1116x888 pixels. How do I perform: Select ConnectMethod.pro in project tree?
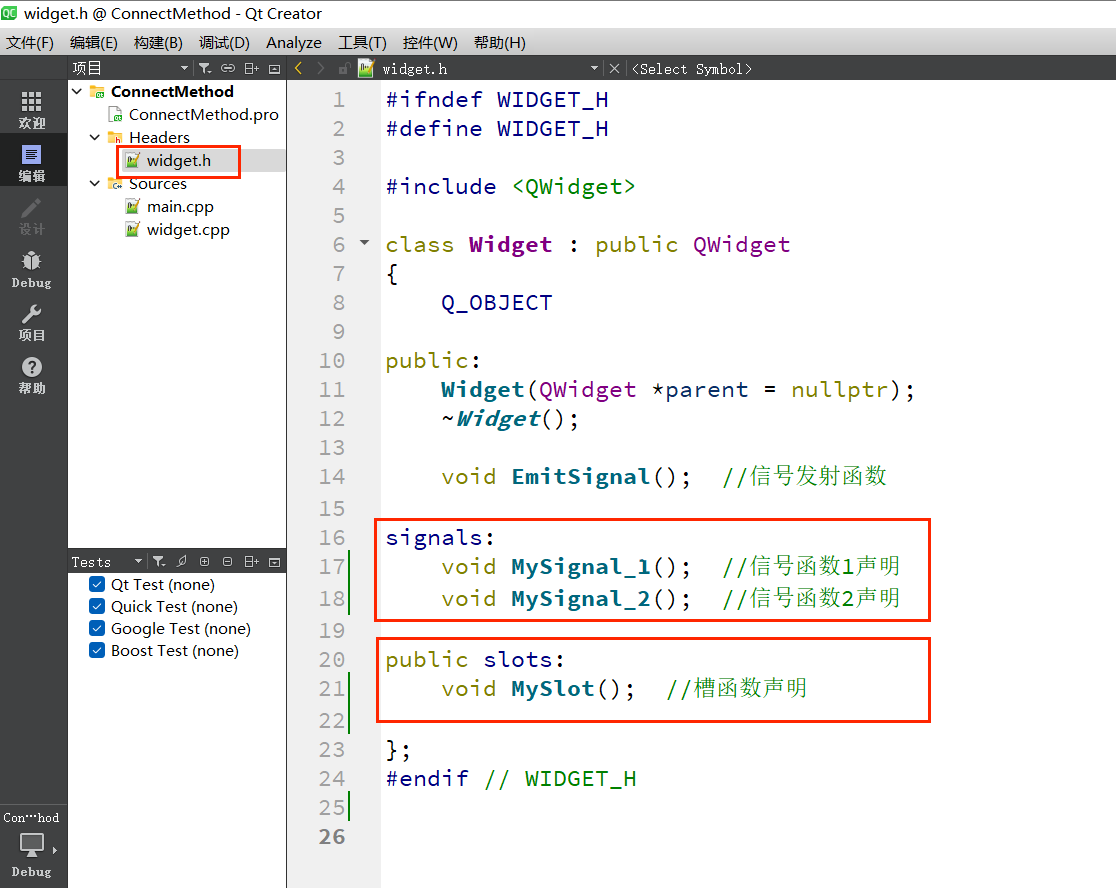(x=204, y=115)
